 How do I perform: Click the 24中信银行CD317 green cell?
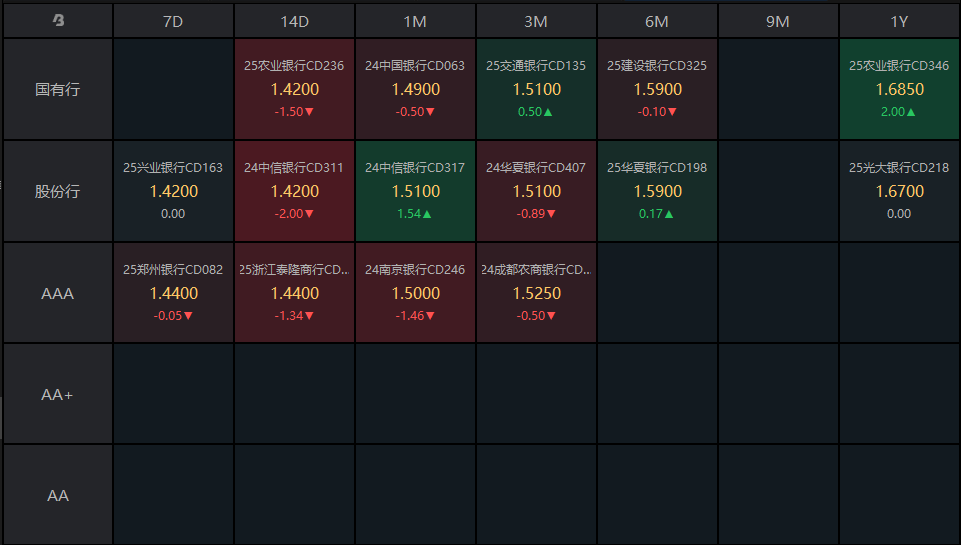coord(415,191)
